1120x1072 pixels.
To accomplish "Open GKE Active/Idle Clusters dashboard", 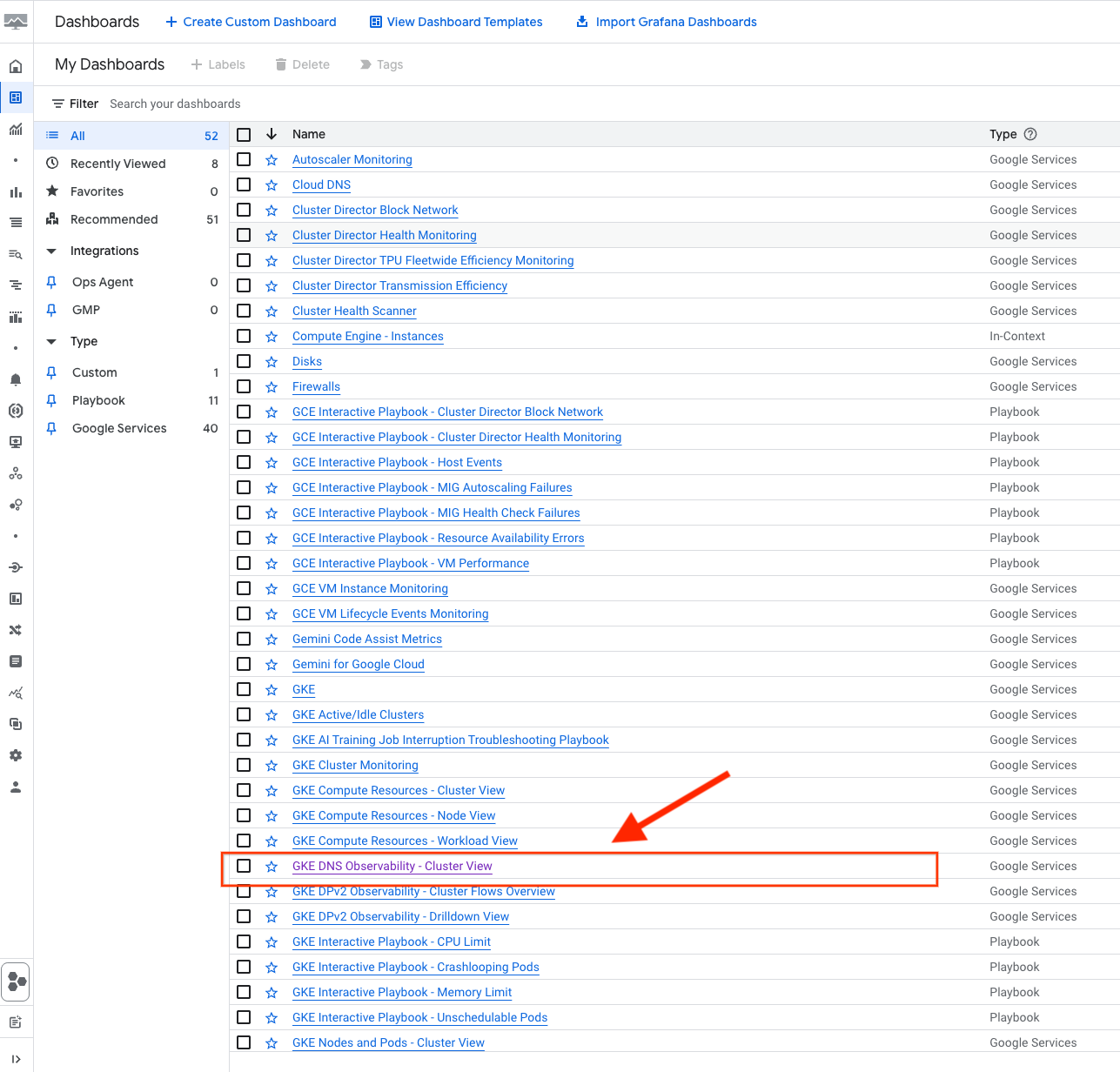I will 359,714.
